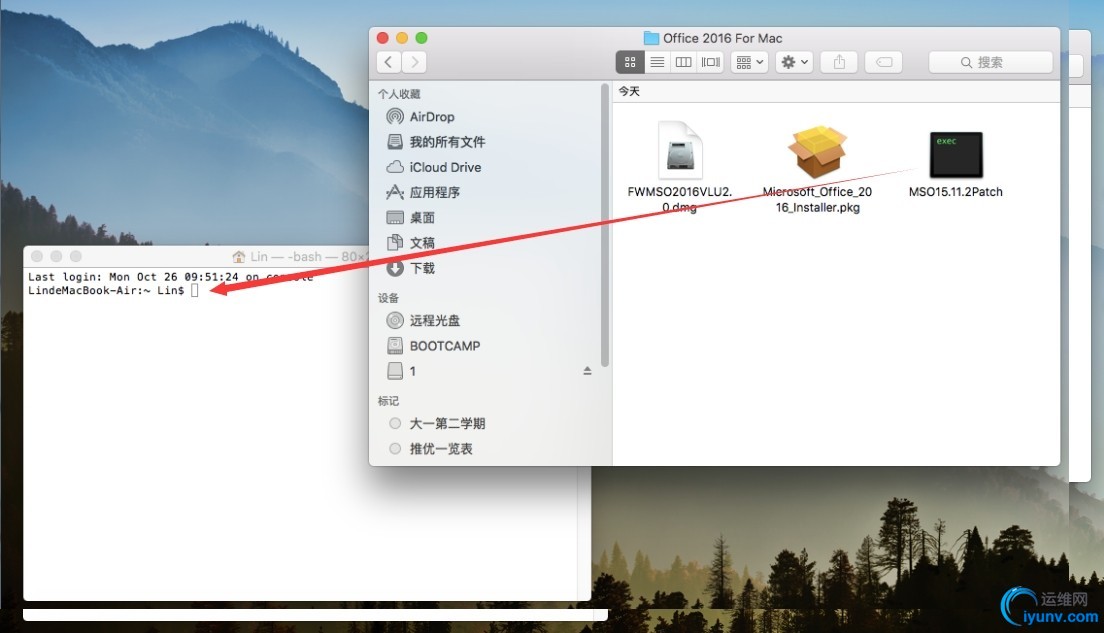Click the MSO15.11.2Patch file name
The width and height of the screenshot is (1104, 633).
coord(955,192)
